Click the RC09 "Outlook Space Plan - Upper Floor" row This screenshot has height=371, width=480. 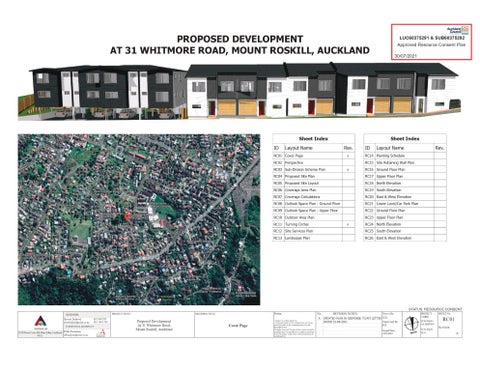point(314,211)
